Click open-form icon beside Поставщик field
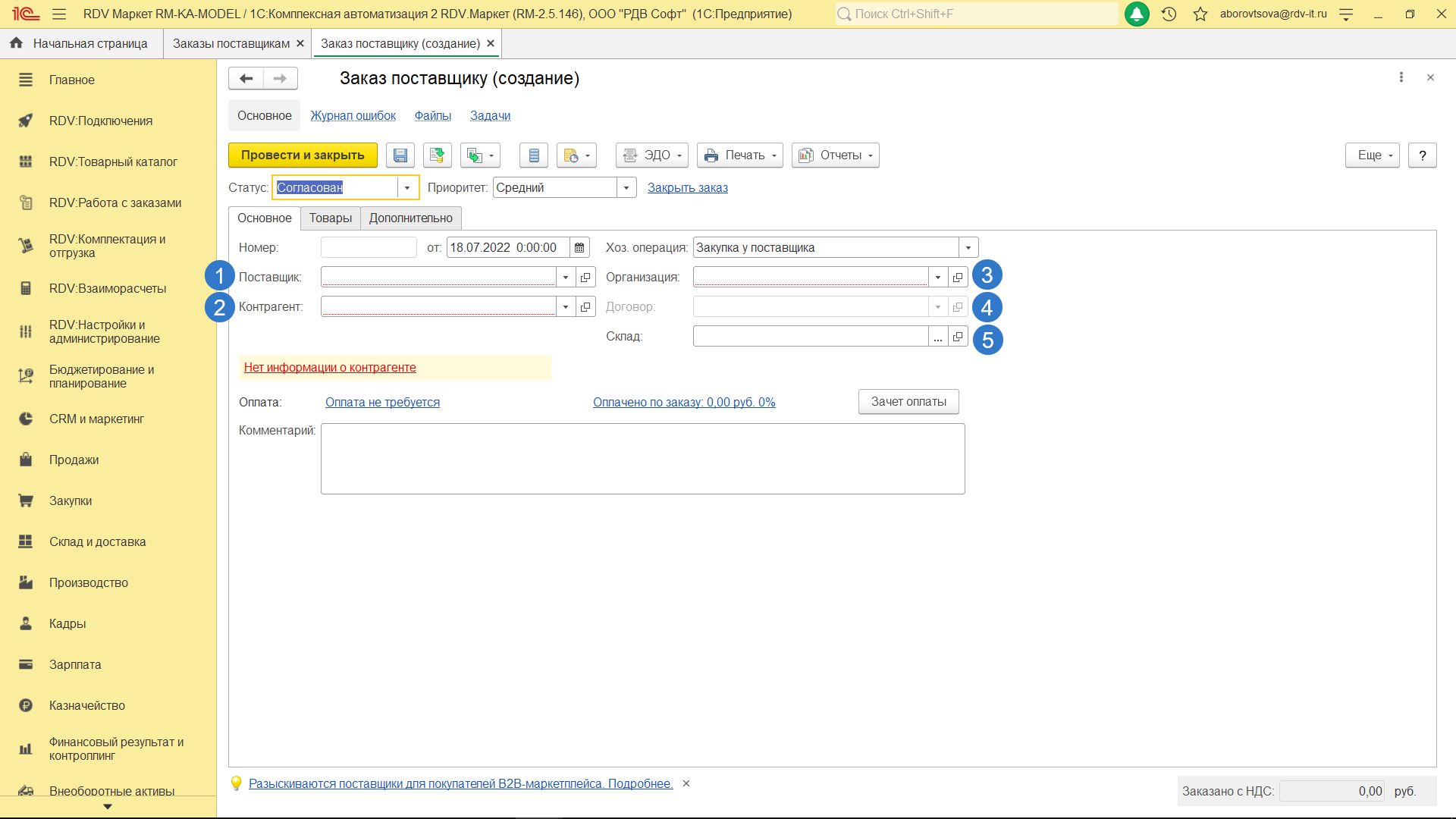The image size is (1456, 819). coord(585,278)
